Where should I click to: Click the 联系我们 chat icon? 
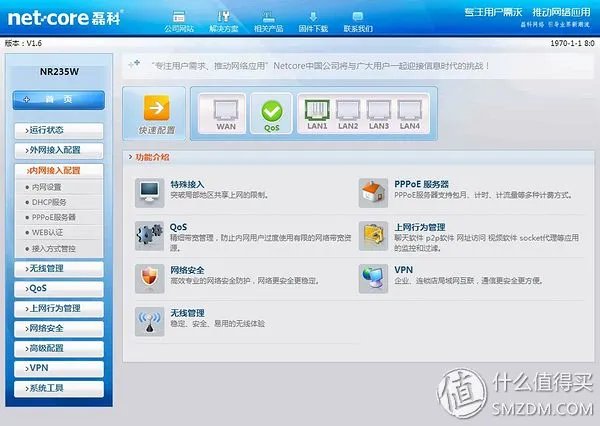coord(358,17)
